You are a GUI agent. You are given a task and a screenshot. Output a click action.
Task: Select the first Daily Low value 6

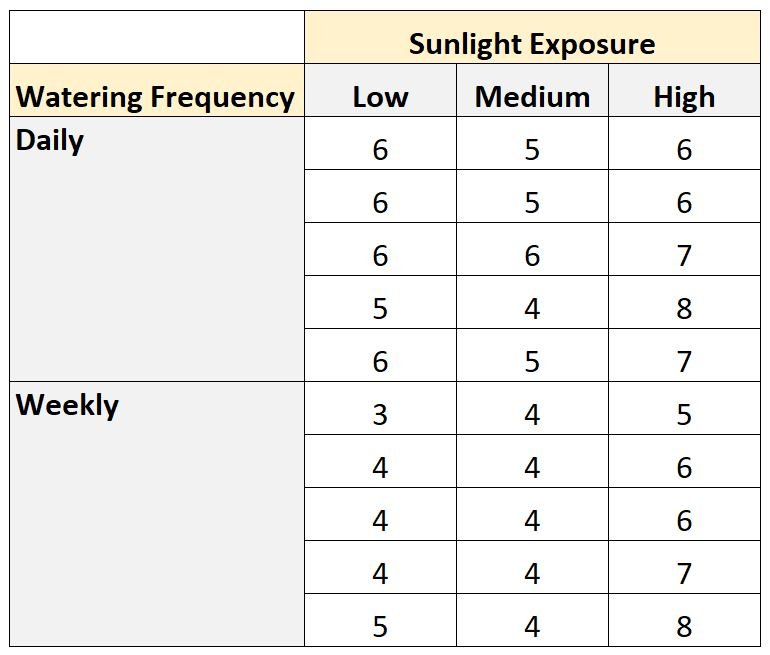pyautogui.click(x=381, y=143)
